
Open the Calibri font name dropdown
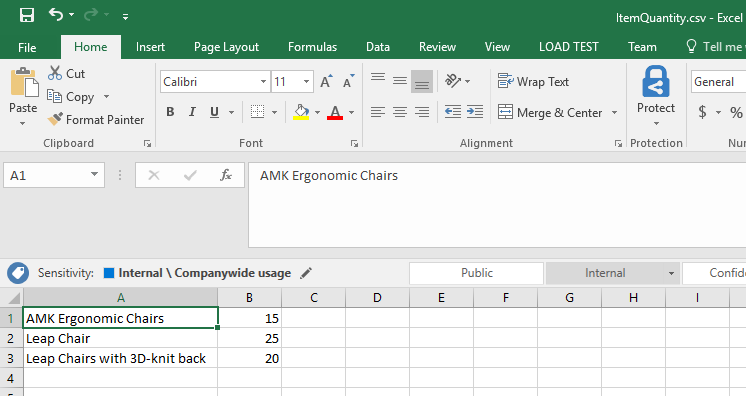coord(263,82)
